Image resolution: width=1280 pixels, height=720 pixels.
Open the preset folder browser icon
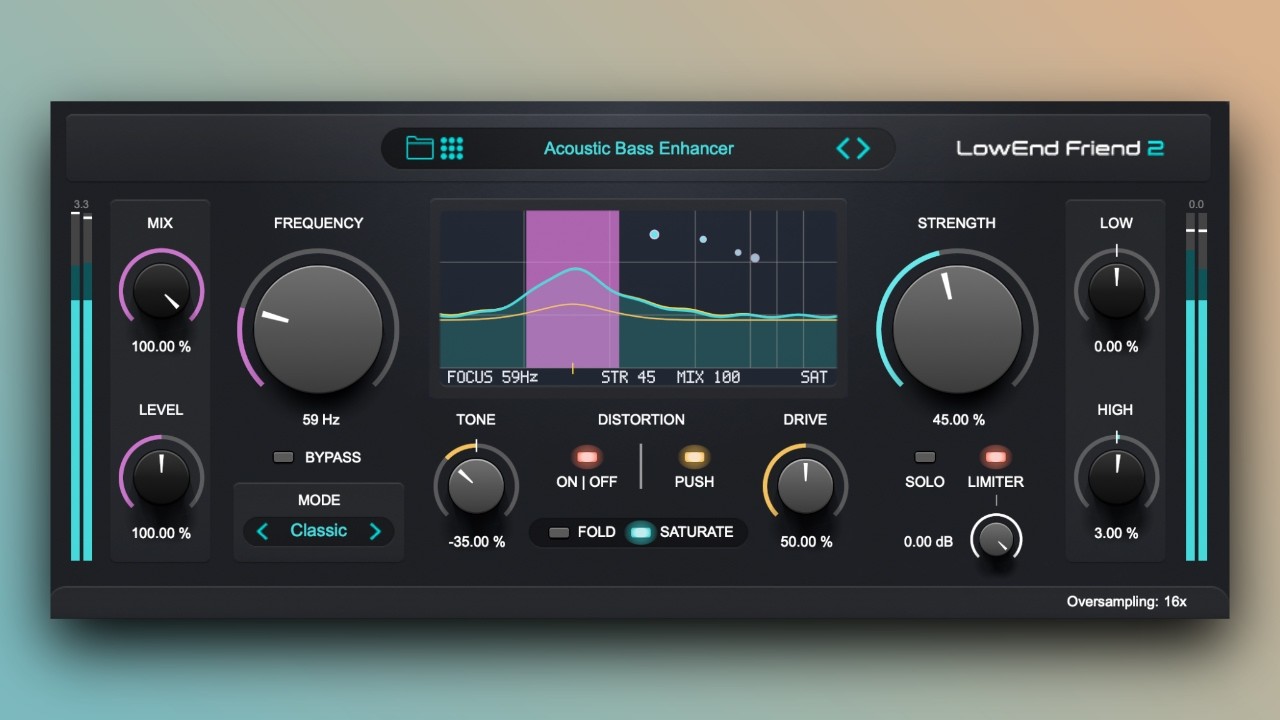pos(420,148)
